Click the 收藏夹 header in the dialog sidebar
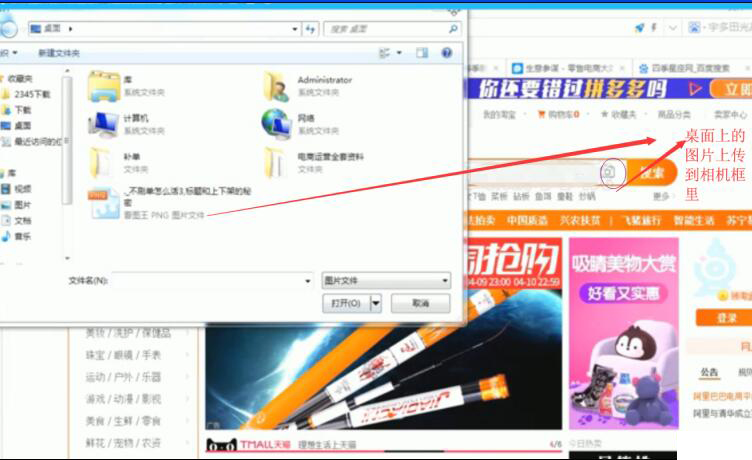Screen dimensions: 752x460 click(20, 79)
